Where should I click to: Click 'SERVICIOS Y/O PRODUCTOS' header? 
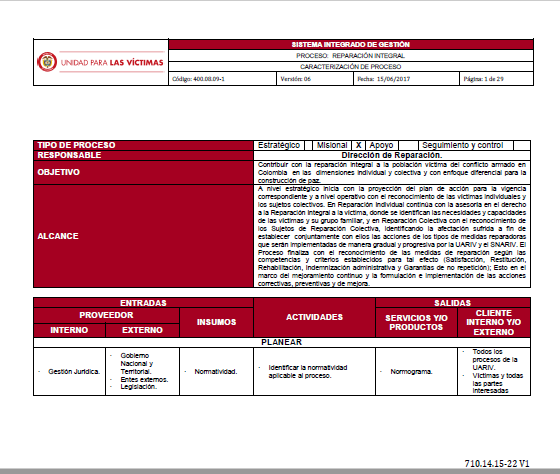pos(416,323)
